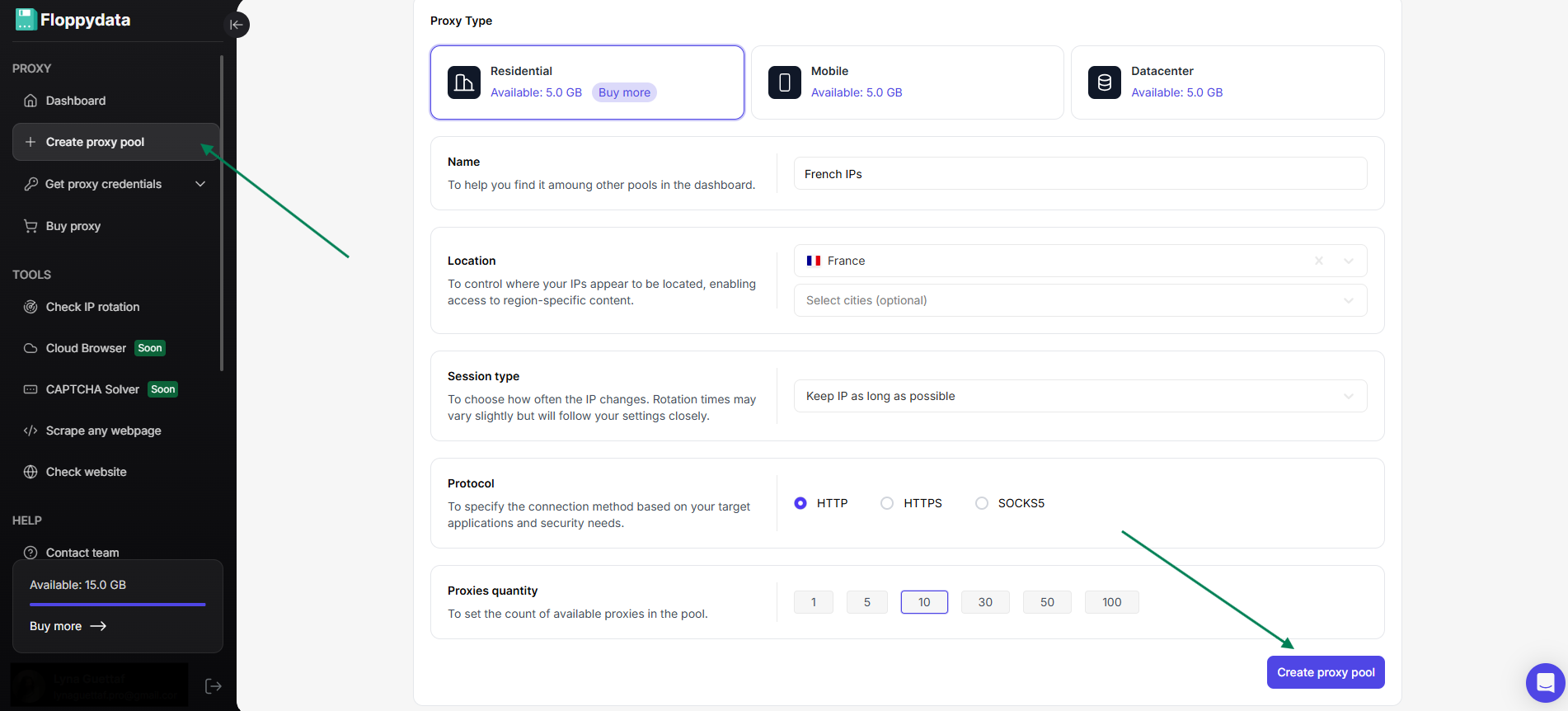This screenshot has width=1568, height=711.
Task: Open the Select cities dropdown
Action: [1080, 300]
